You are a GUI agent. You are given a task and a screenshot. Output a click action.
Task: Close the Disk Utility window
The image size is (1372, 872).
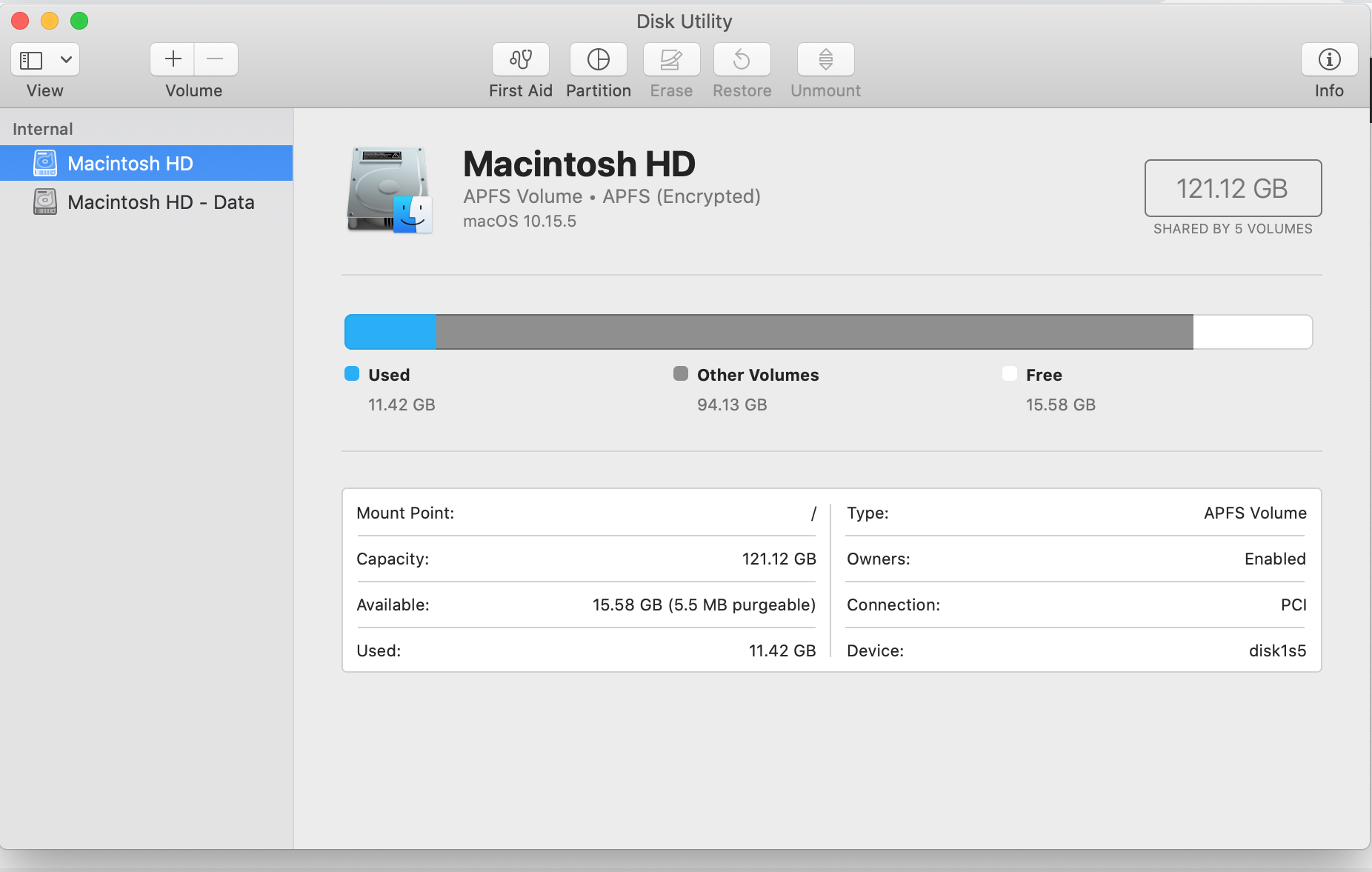pyautogui.click(x=20, y=21)
